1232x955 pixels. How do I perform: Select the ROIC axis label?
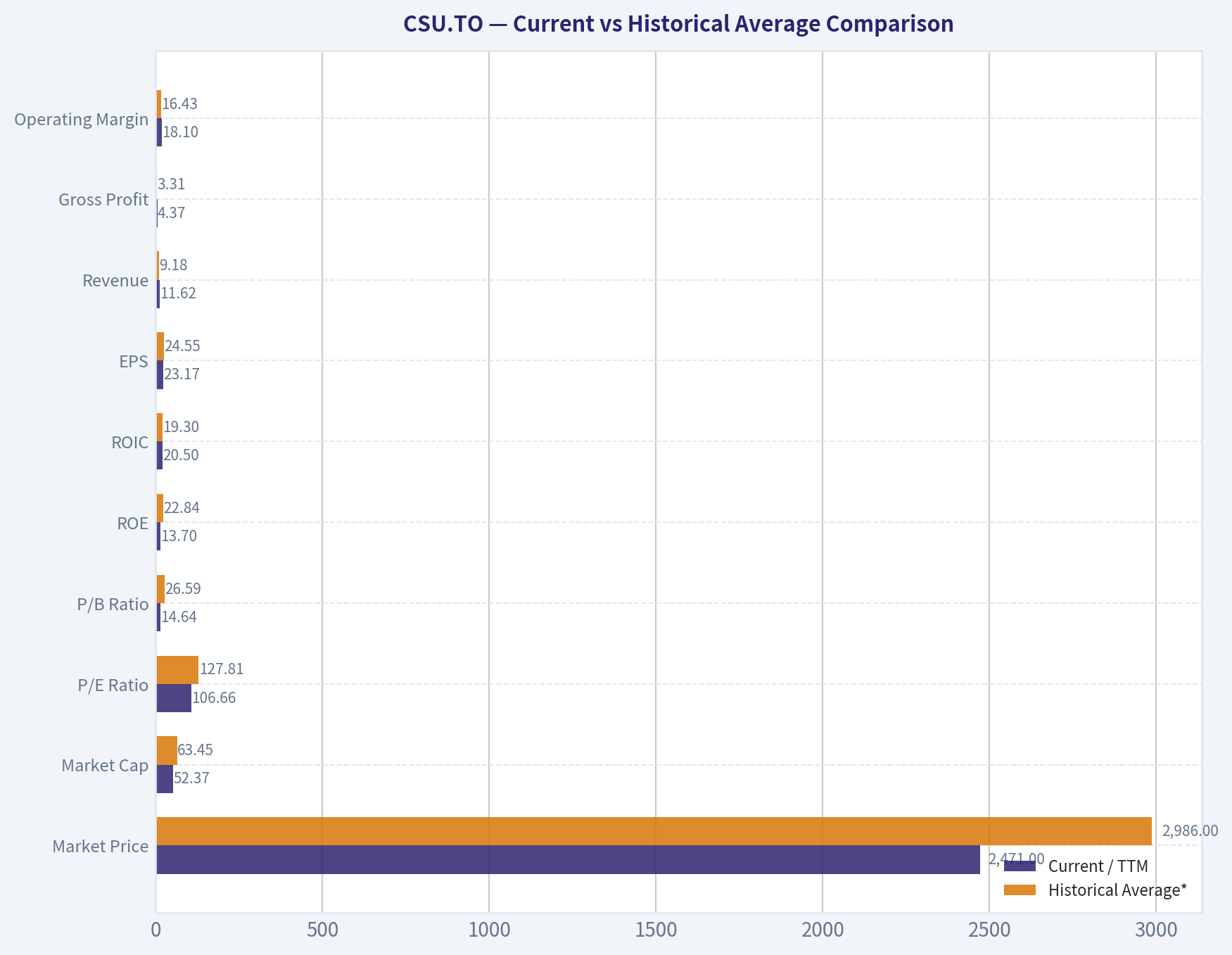point(130,443)
